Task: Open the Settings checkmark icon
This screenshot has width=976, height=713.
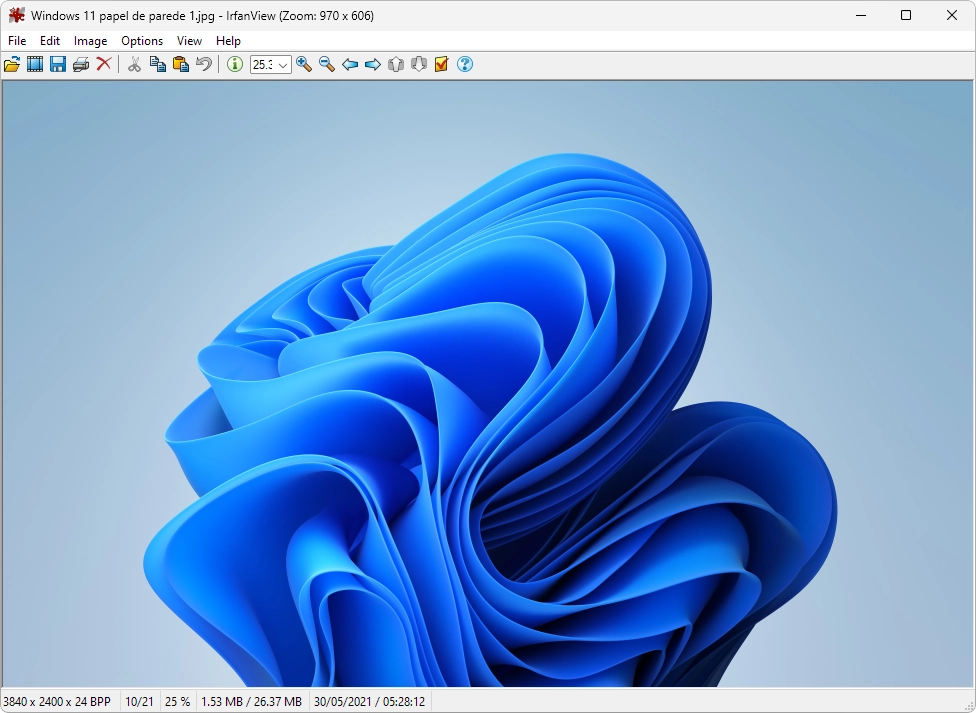Action: click(441, 64)
